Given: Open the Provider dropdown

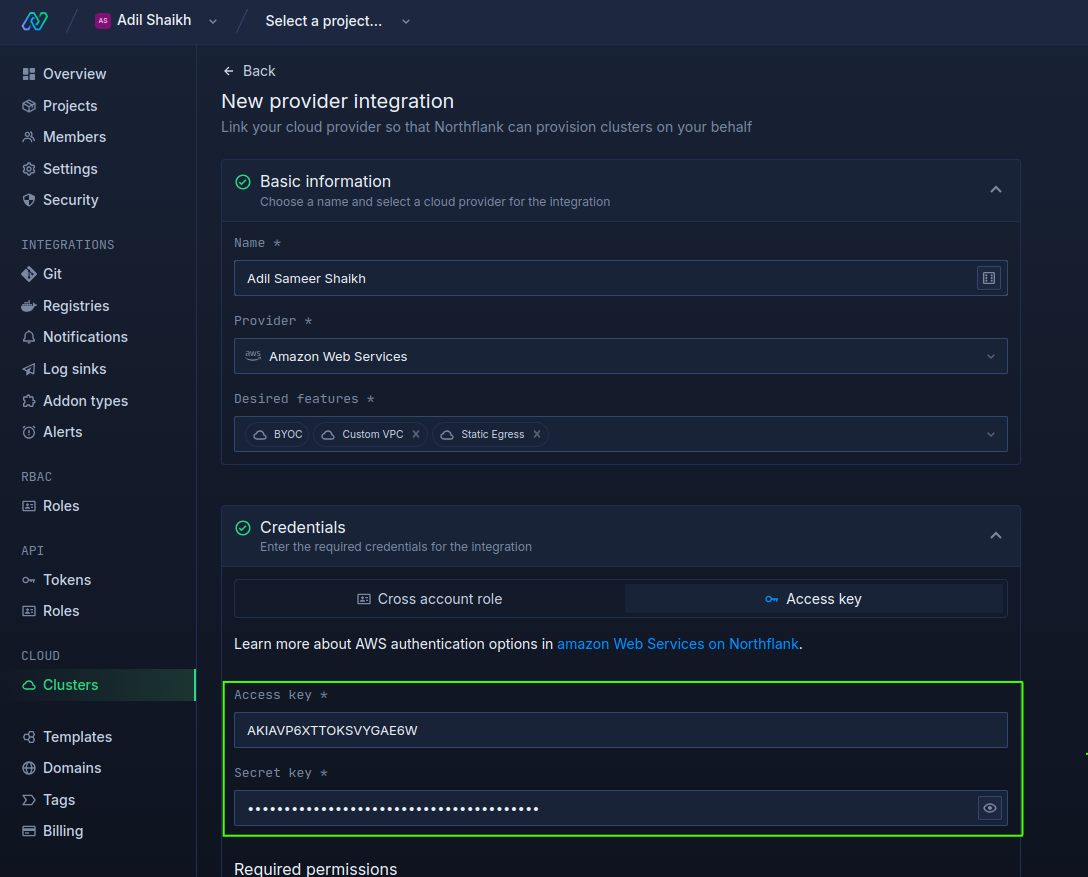Looking at the screenshot, I should (x=620, y=356).
